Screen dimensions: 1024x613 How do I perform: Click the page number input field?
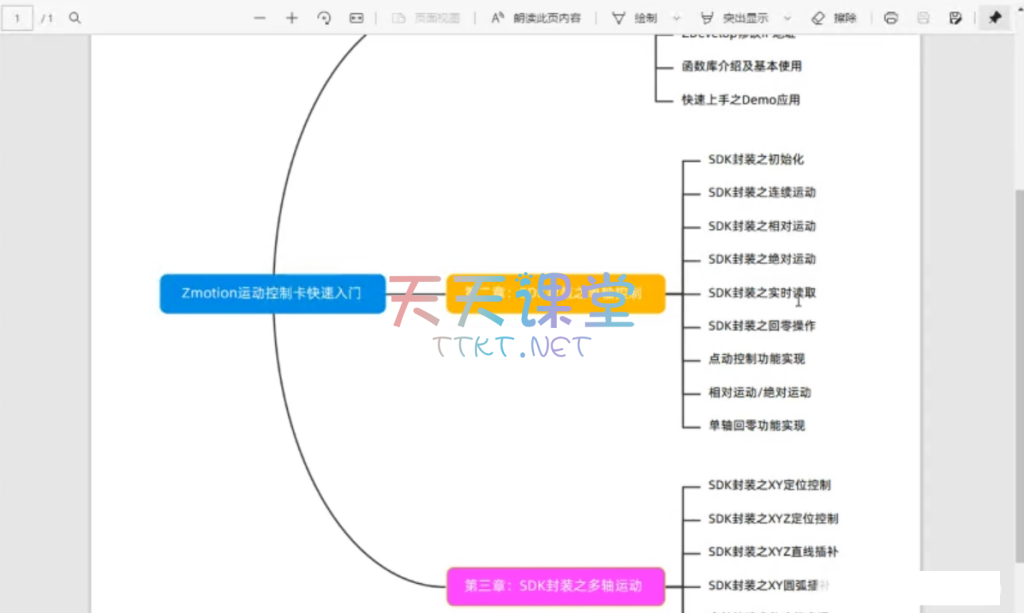[18, 18]
